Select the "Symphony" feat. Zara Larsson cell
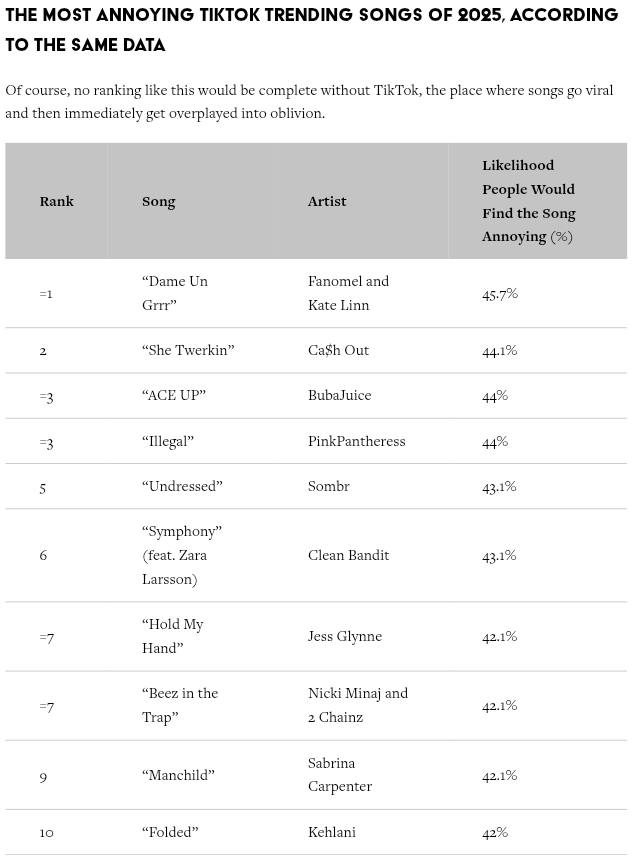Image resolution: width=632 pixels, height=856 pixels. point(181,555)
